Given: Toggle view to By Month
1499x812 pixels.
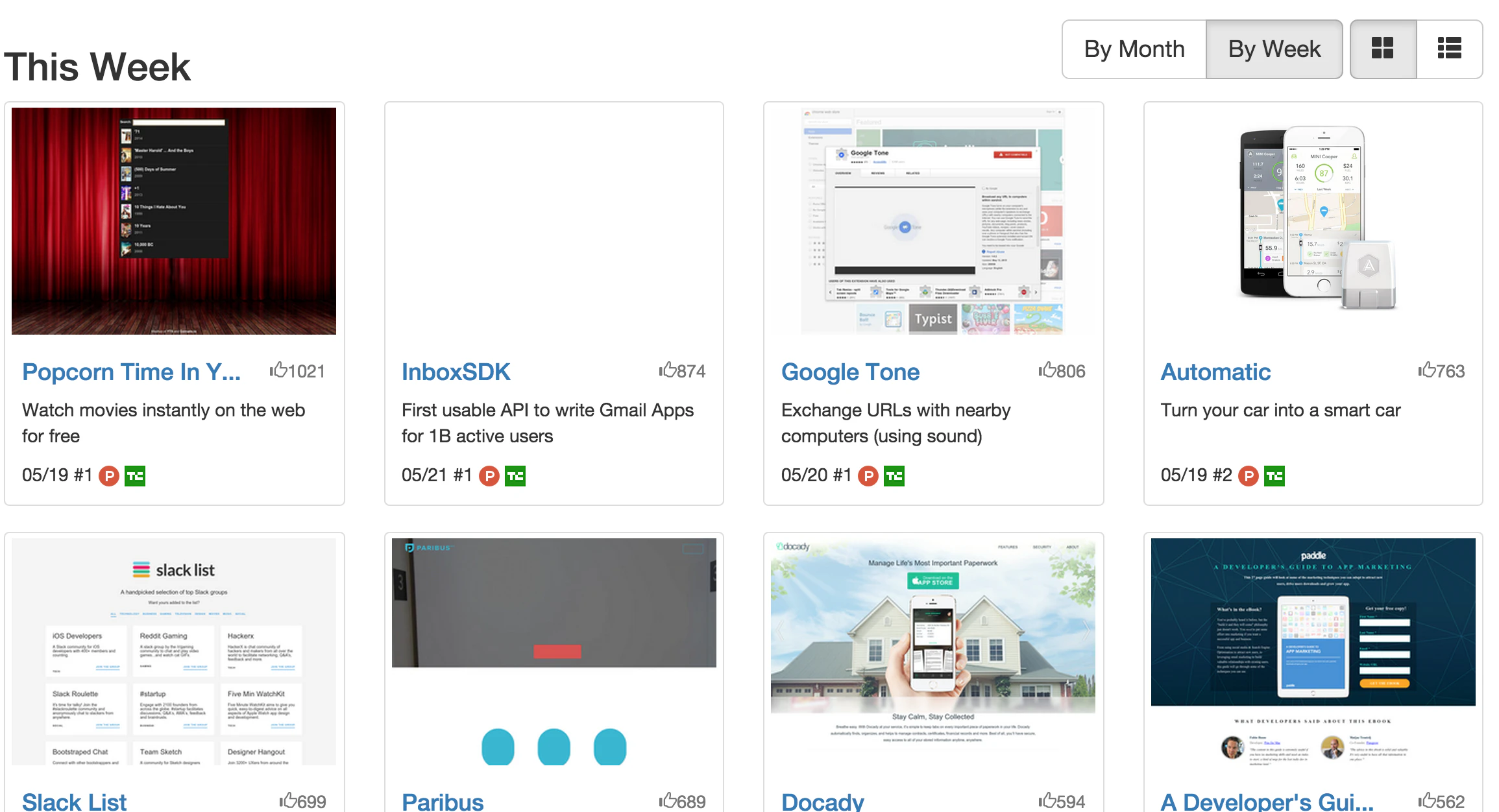Looking at the screenshot, I should [1134, 49].
